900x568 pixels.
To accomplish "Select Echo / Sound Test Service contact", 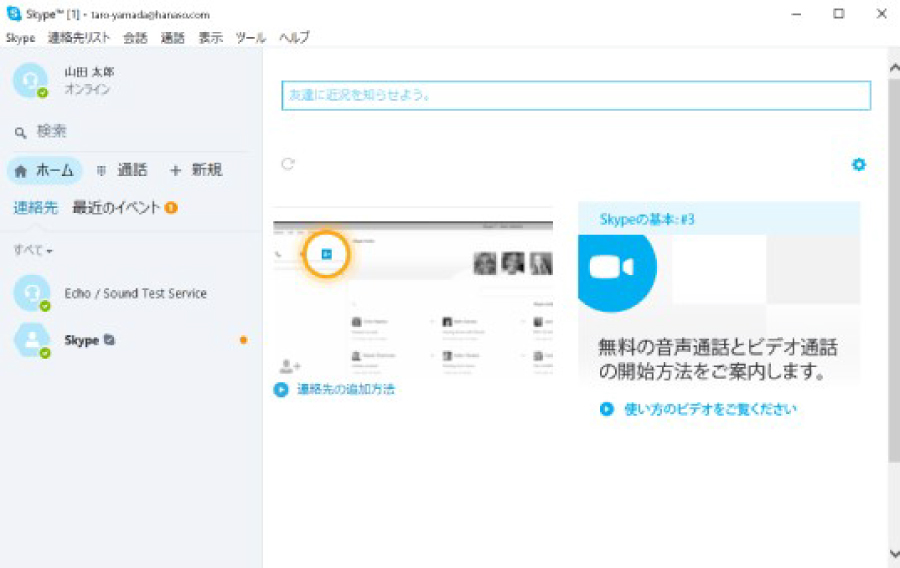I will tap(131, 293).
